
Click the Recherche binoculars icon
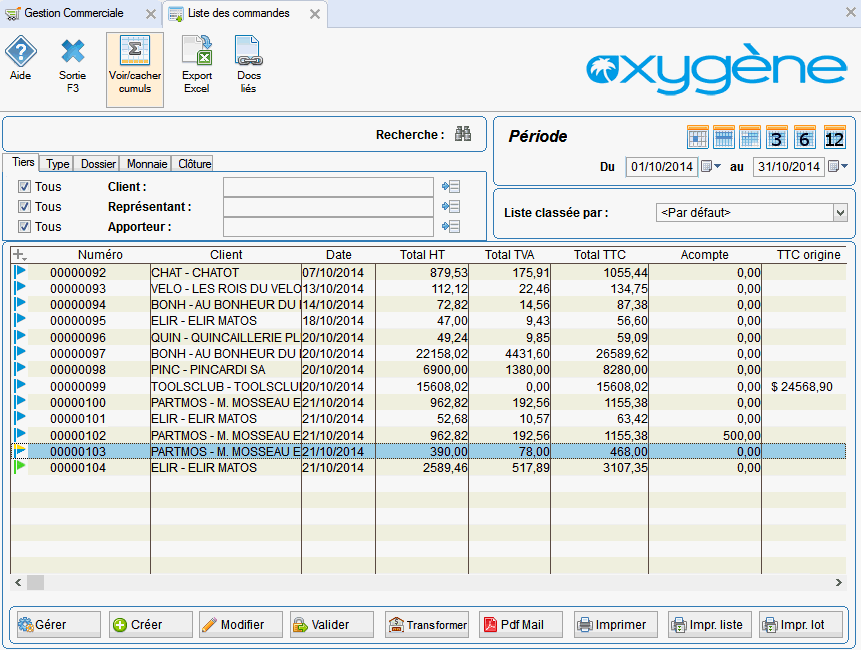pyautogui.click(x=463, y=134)
